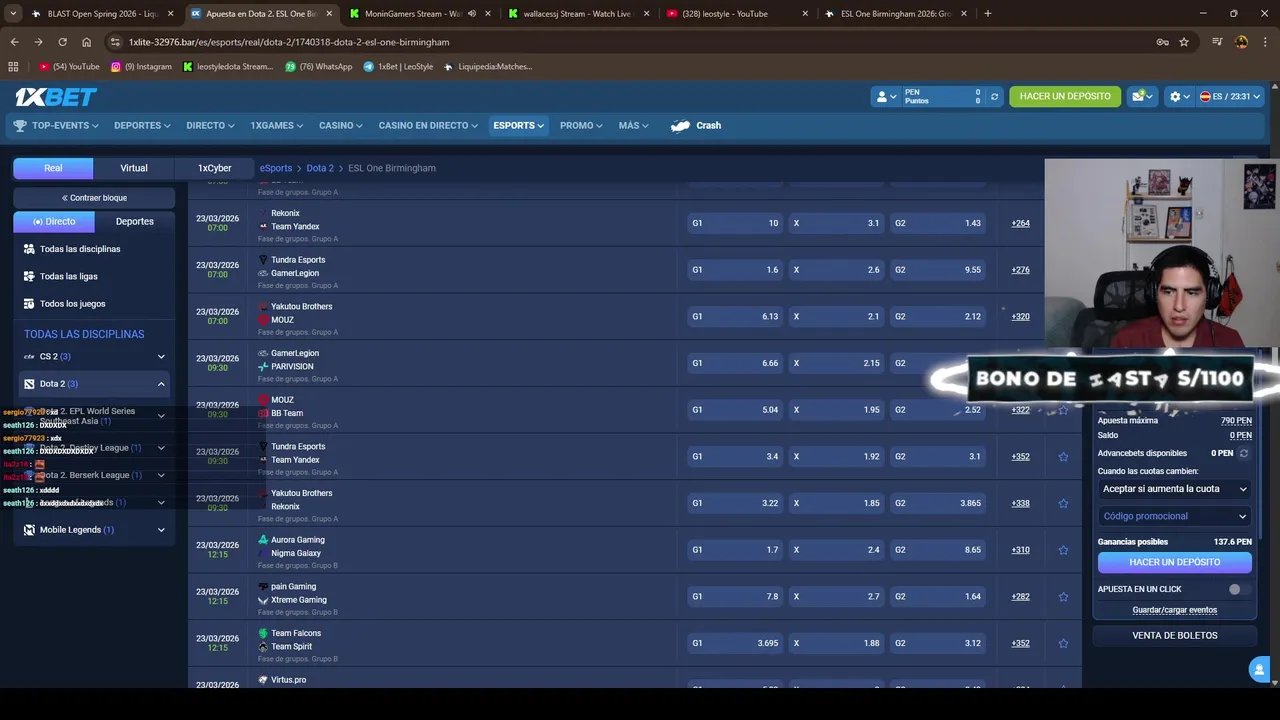1280x720 pixels.
Task: Switch sidebar to Deportes tab
Action: (x=134, y=221)
